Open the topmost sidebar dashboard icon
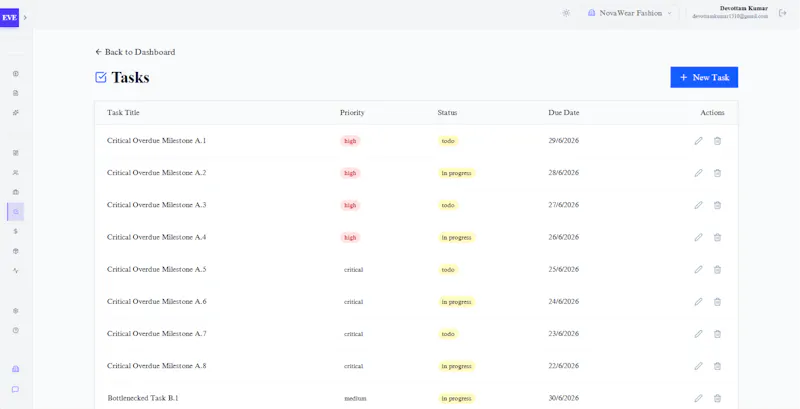 pyautogui.click(x=15, y=73)
